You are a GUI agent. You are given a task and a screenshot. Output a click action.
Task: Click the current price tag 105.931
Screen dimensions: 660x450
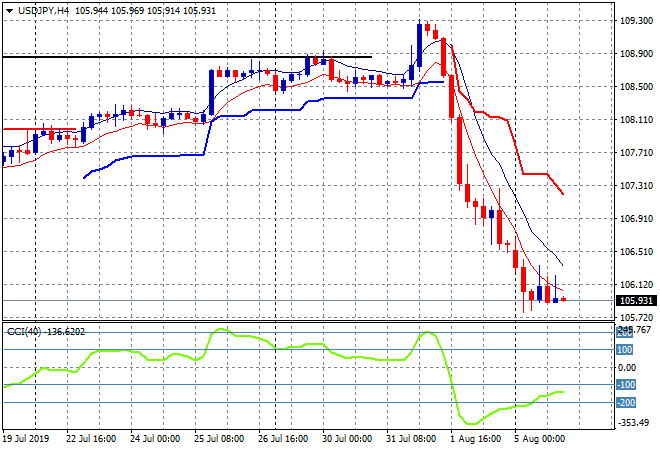(636, 301)
